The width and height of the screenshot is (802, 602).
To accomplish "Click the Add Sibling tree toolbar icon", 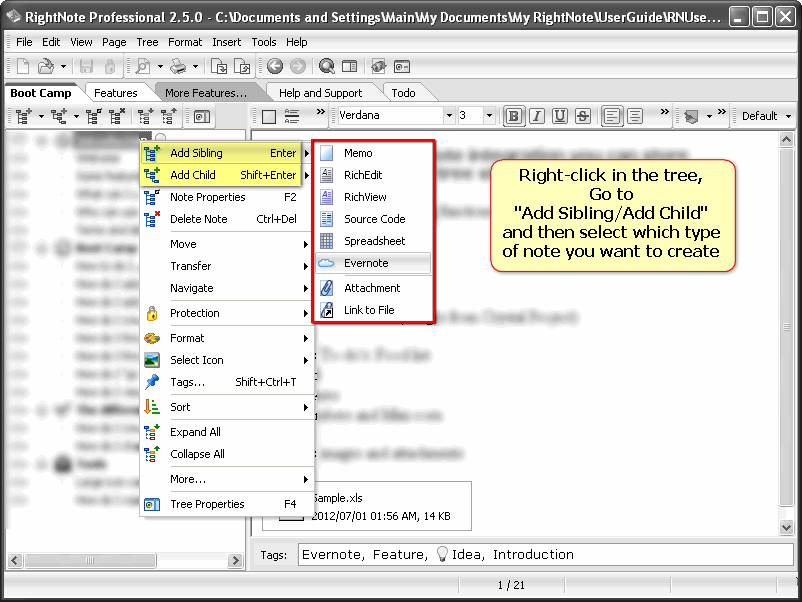I will click(23, 117).
